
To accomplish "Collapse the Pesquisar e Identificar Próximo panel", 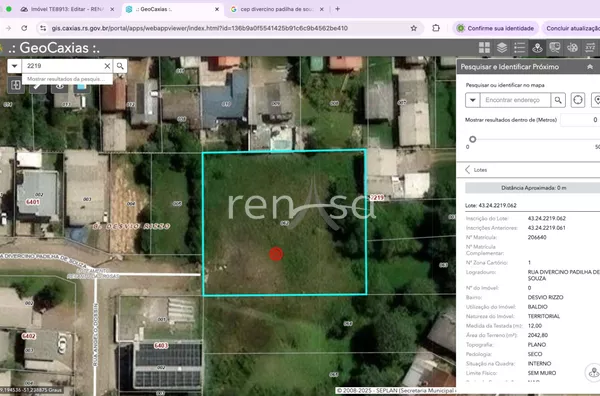I will (590, 67).
